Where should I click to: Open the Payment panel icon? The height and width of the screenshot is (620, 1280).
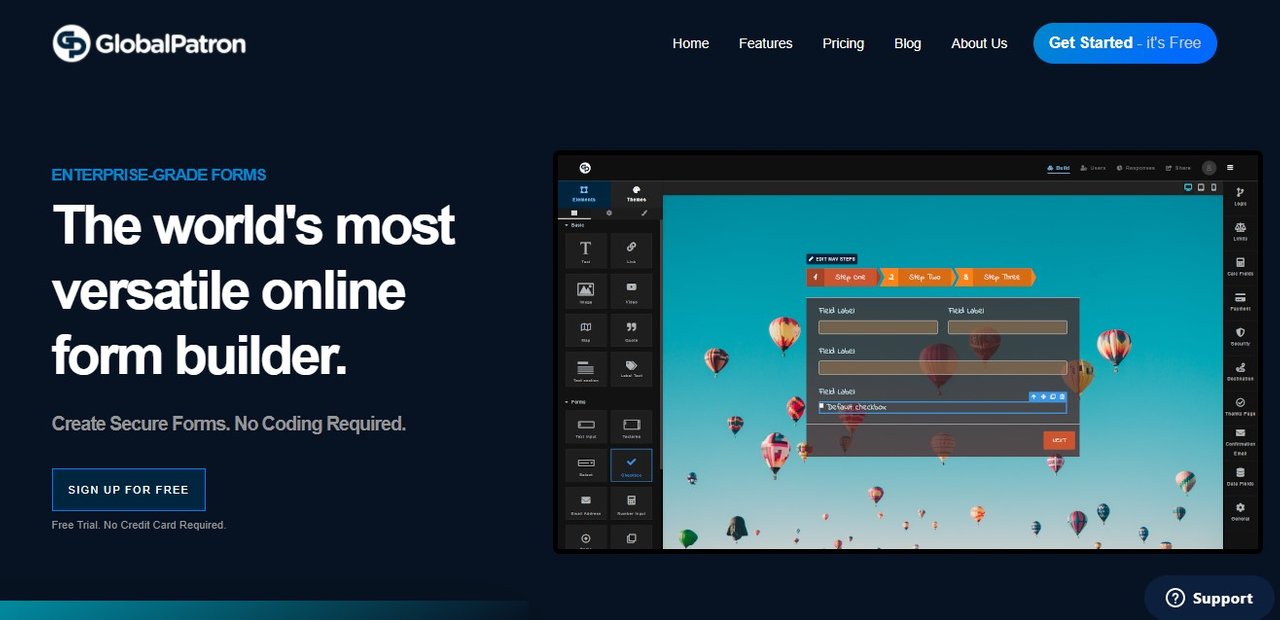[x=1240, y=301]
